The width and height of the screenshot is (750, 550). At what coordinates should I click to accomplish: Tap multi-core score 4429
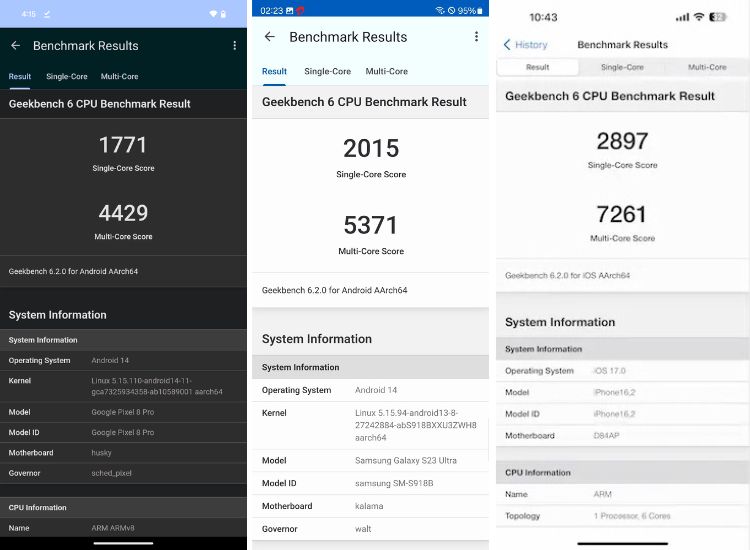point(123,213)
